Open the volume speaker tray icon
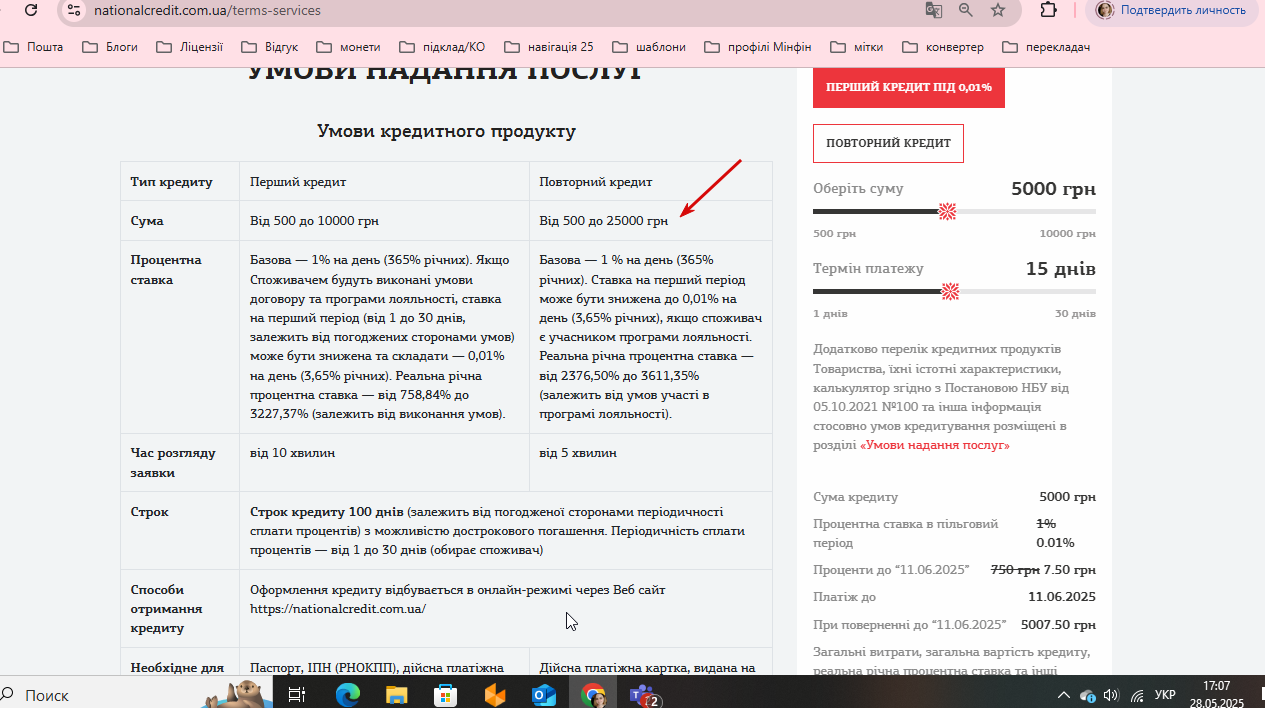The width and height of the screenshot is (1265, 708). click(x=1110, y=695)
